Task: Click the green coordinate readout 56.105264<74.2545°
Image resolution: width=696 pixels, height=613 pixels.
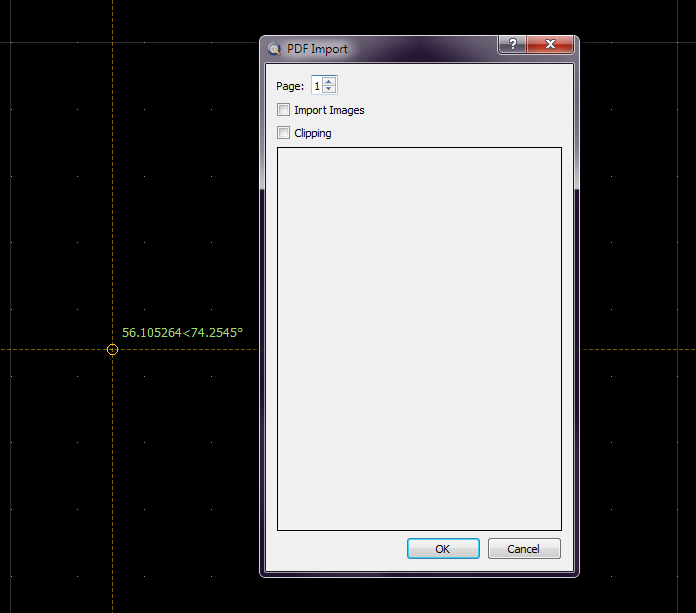Action: [182, 332]
